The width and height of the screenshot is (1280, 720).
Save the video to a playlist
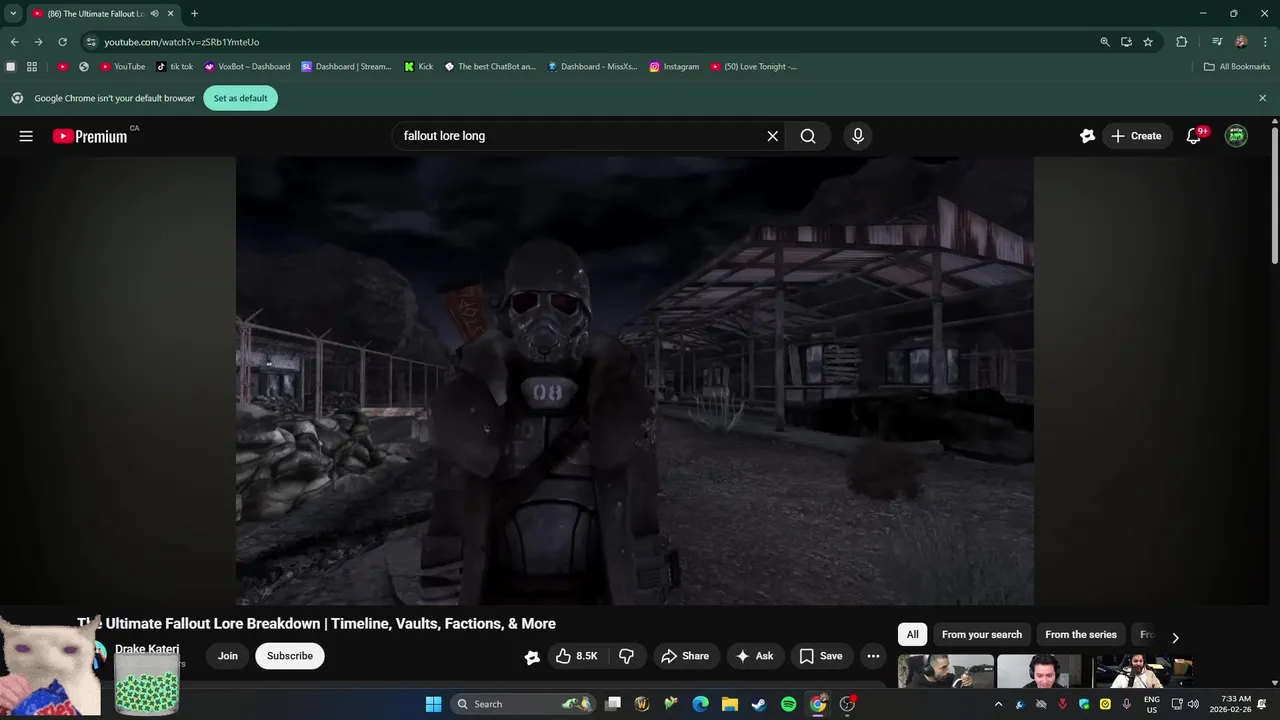821,656
